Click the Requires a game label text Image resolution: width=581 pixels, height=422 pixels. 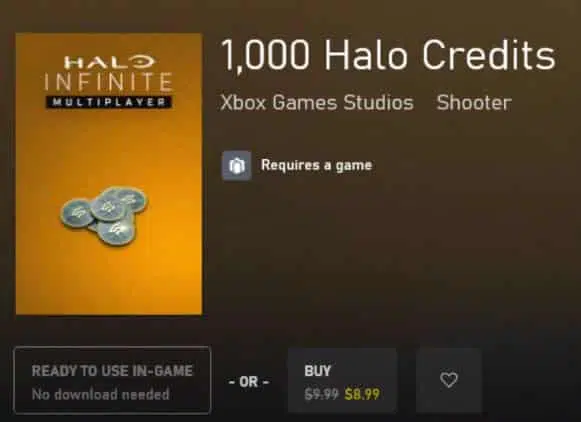316,165
